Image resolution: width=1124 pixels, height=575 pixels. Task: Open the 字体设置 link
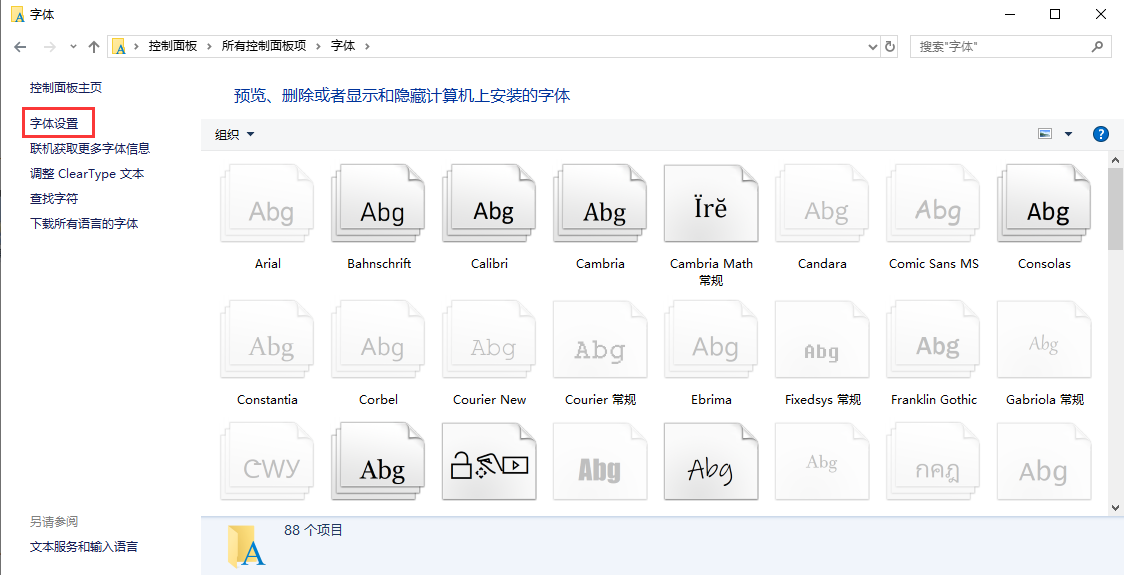click(x=54, y=124)
